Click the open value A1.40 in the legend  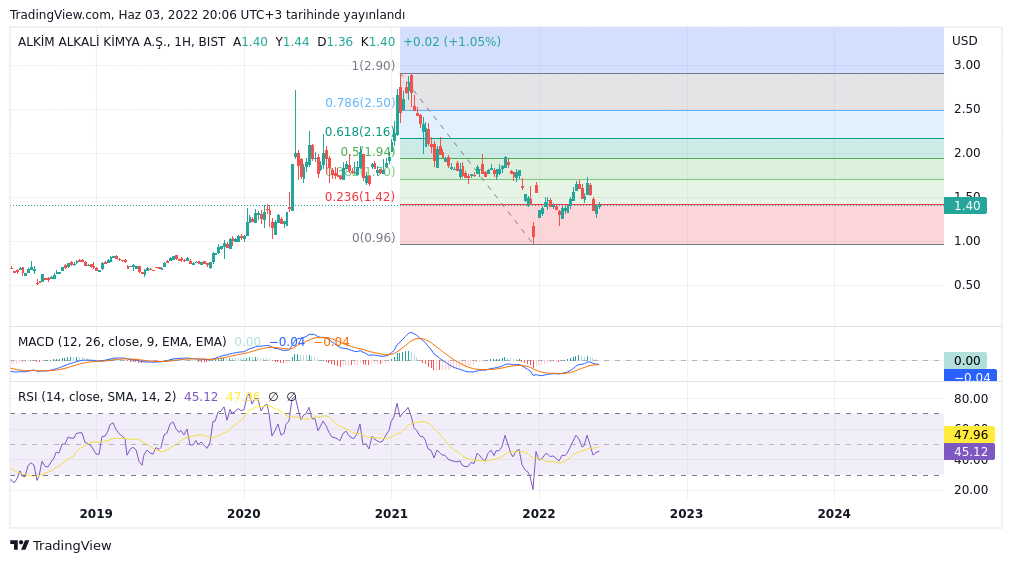[x=250, y=42]
